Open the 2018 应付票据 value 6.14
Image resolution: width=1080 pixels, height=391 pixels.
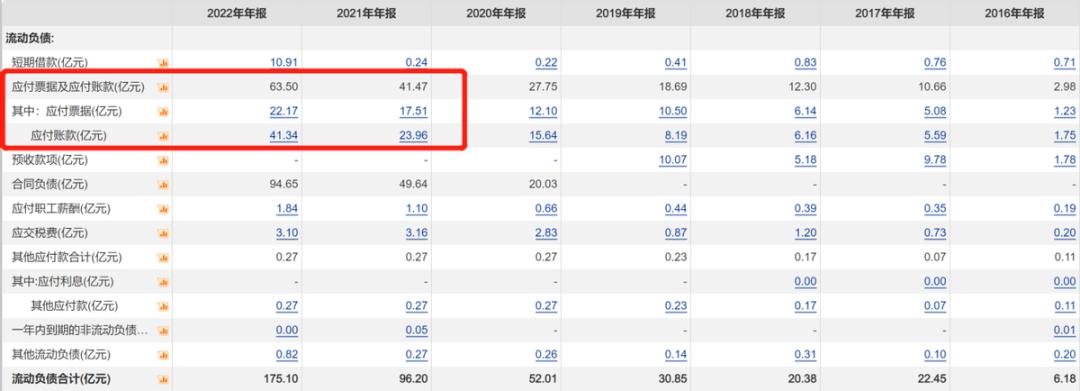click(805, 112)
